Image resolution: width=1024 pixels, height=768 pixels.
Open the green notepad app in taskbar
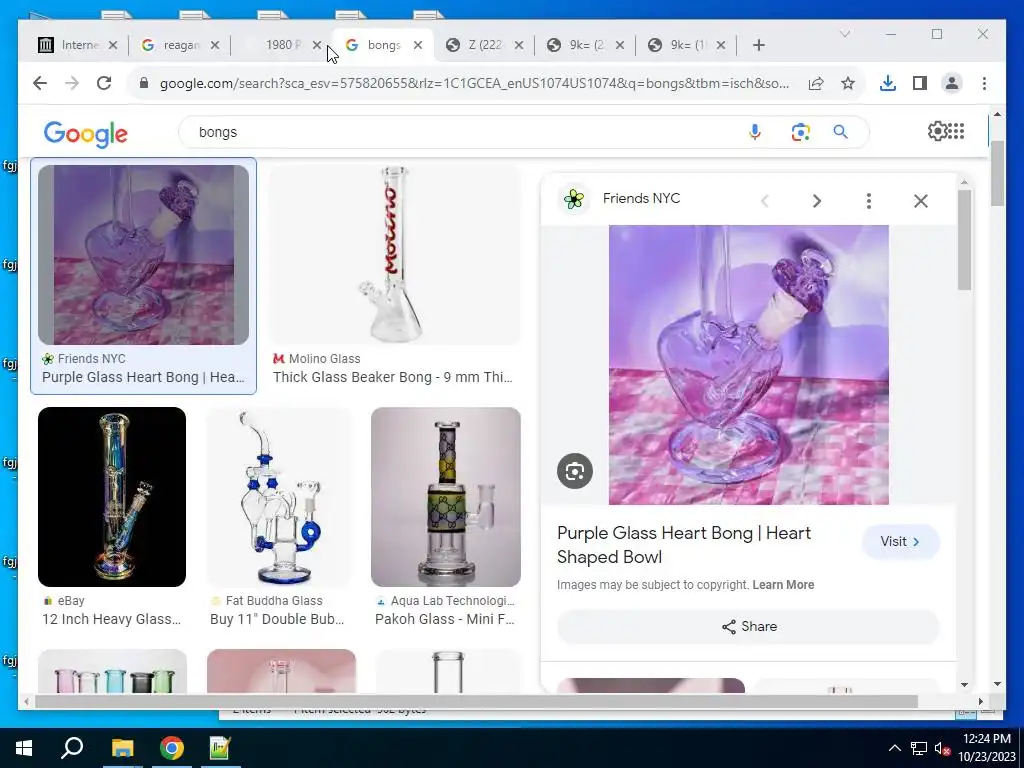[220, 748]
